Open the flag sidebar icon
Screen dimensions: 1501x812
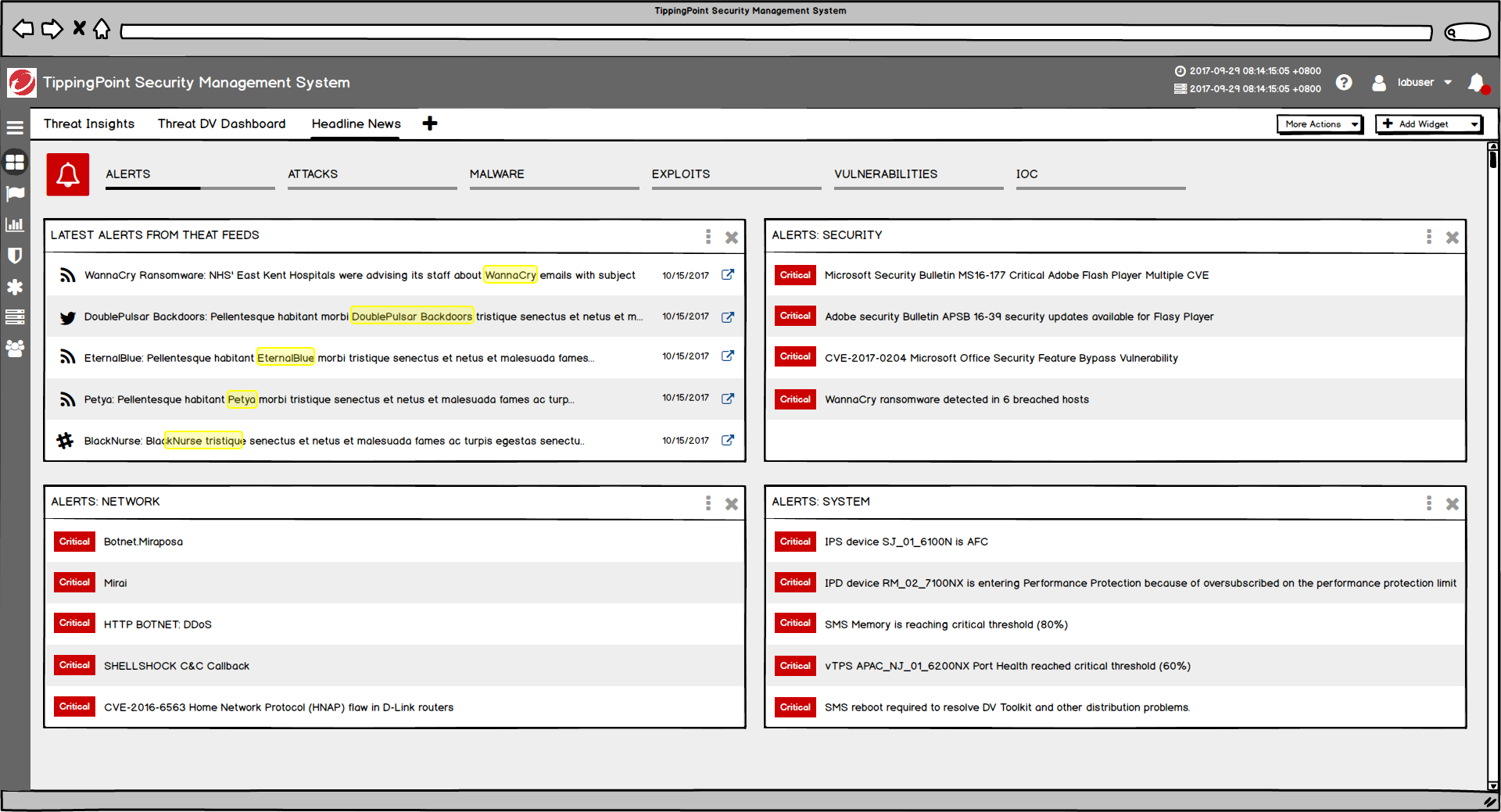[x=15, y=194]
